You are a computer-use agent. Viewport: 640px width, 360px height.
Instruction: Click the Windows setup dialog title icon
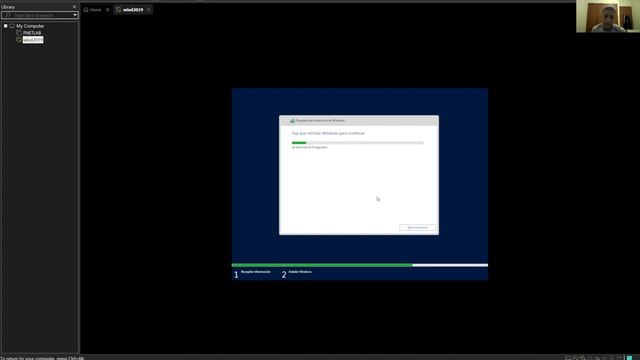click(292, 120)
